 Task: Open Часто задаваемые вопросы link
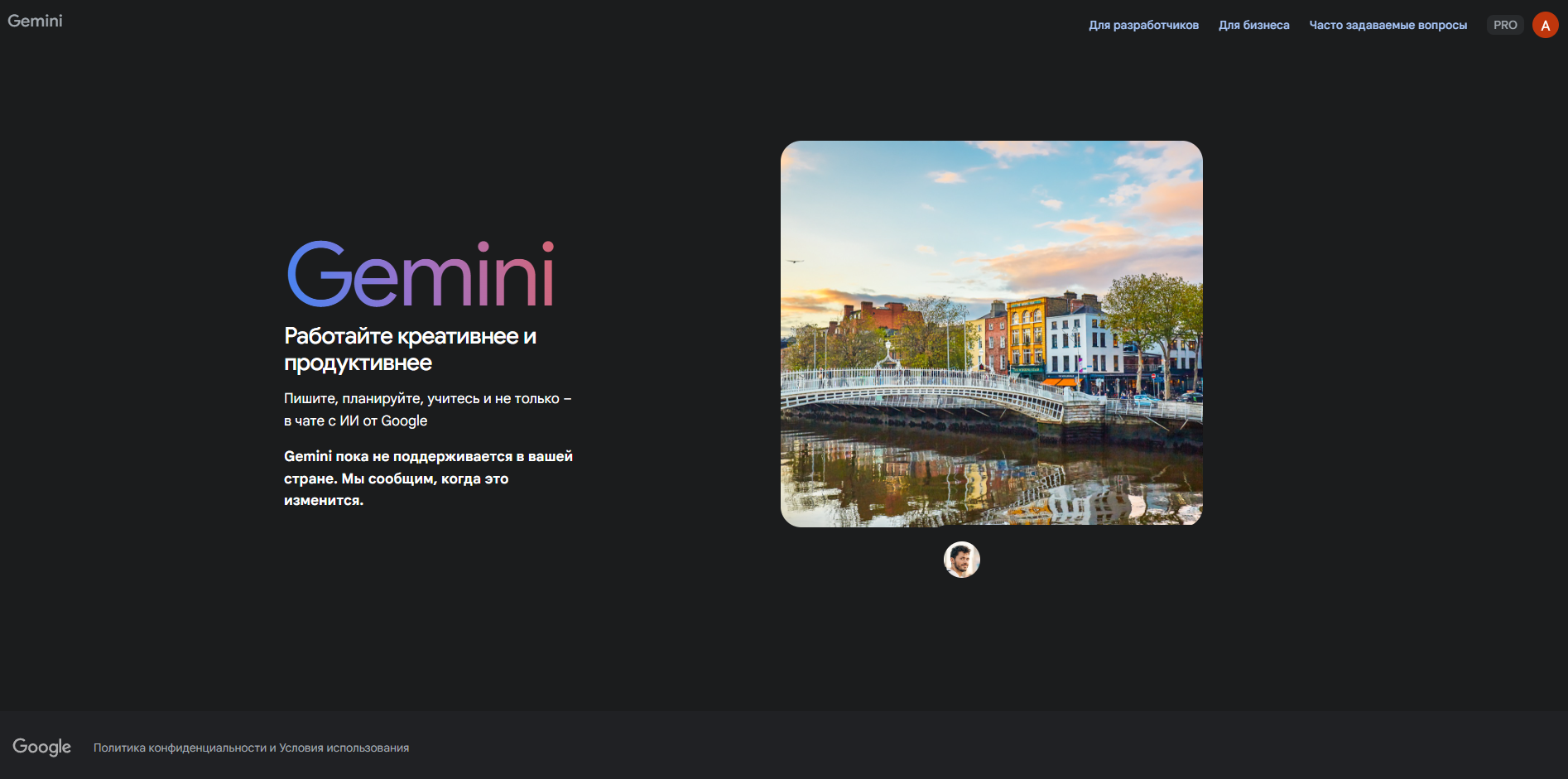coord(1388,25)
